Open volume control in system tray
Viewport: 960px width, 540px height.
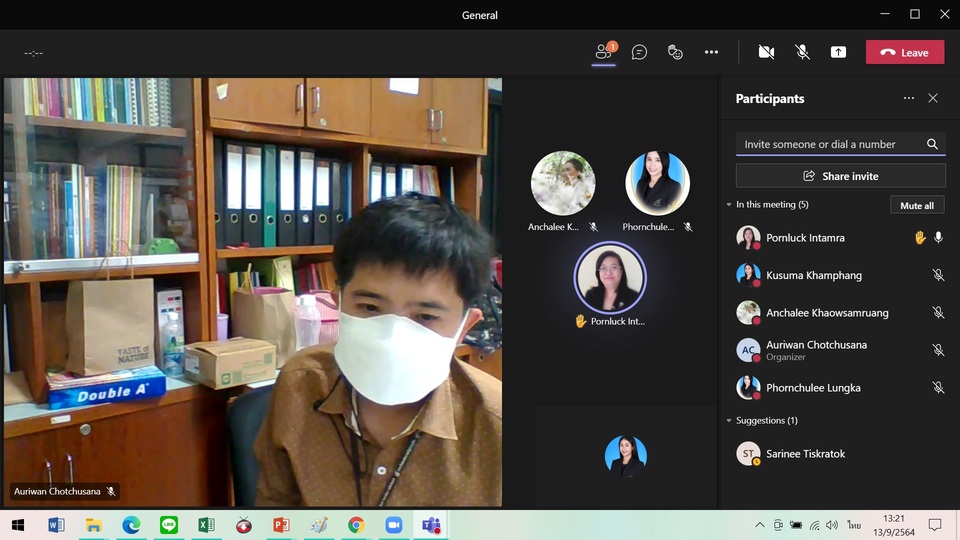coord(831,525)
